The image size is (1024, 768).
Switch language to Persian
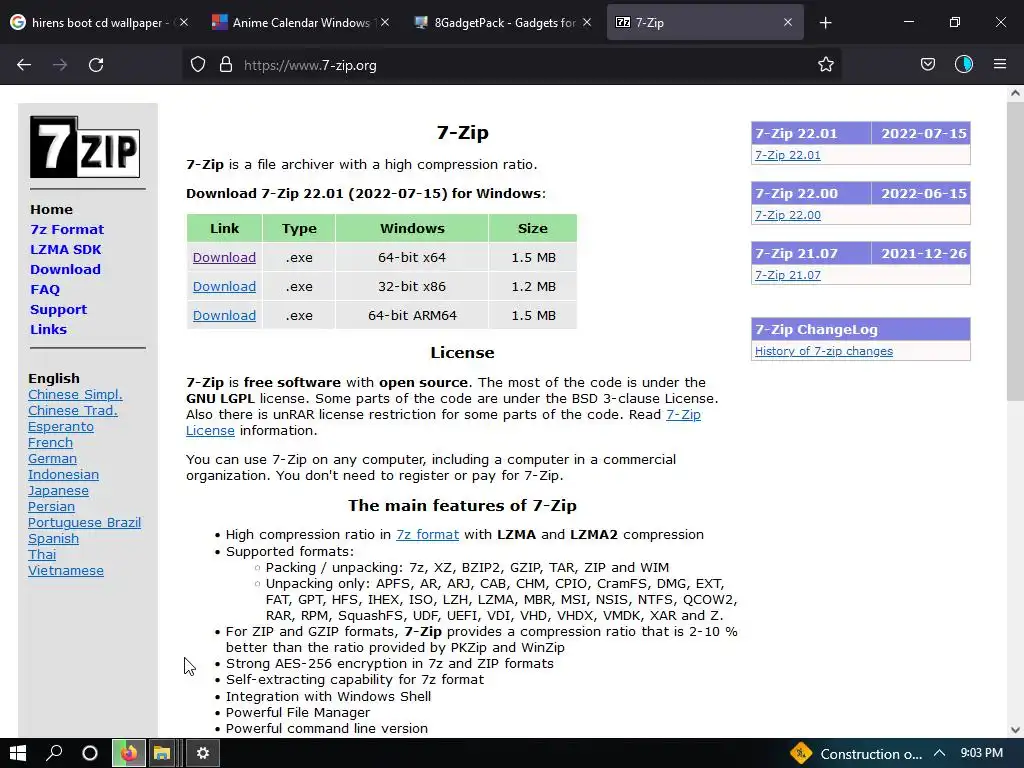(x=51, y=506)
